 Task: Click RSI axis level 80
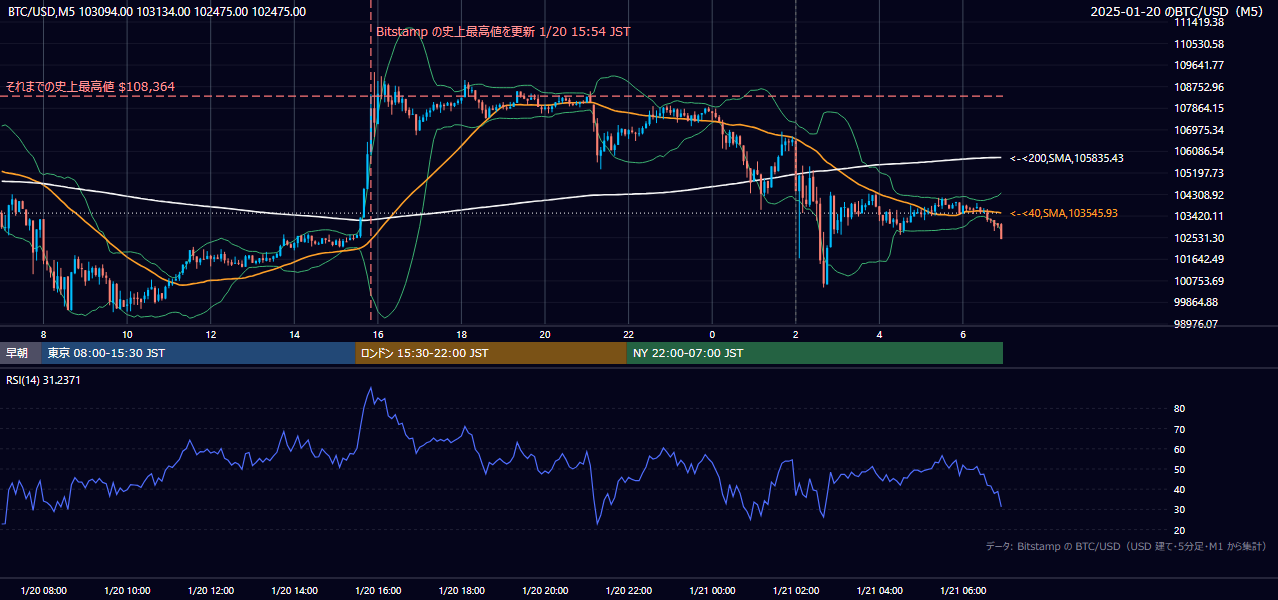(x=1179, y=409)
